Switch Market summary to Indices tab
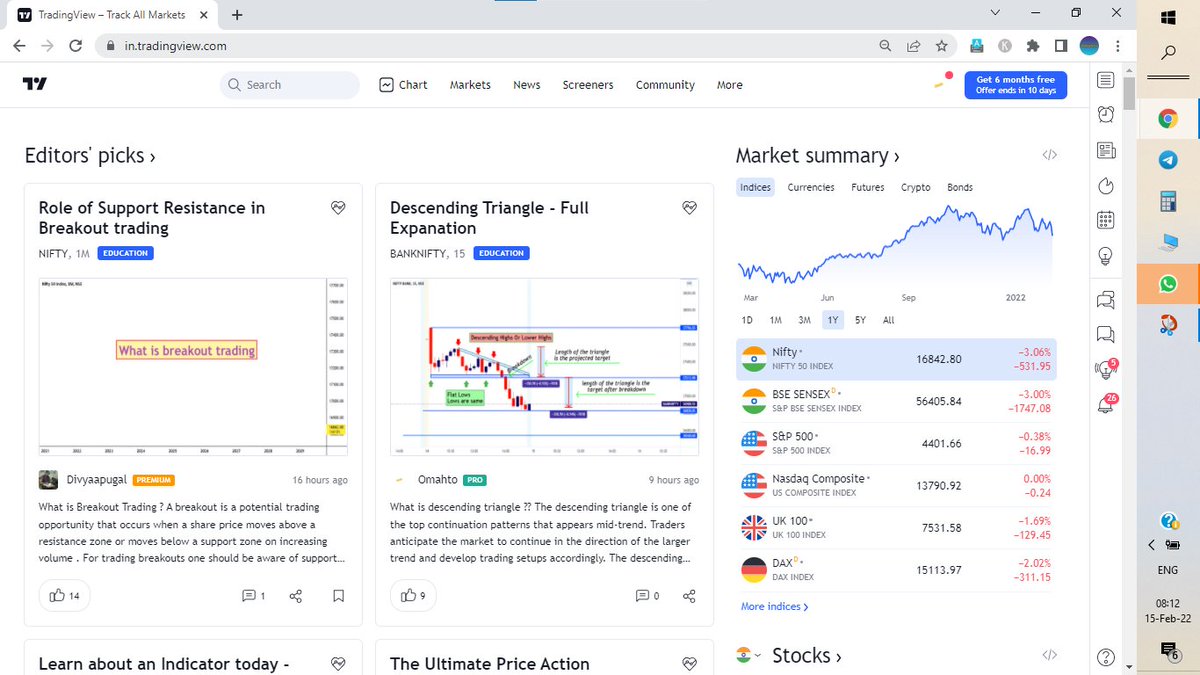Screen dimensions: 1200x675 pyautogui.click(x=755, y=187)
